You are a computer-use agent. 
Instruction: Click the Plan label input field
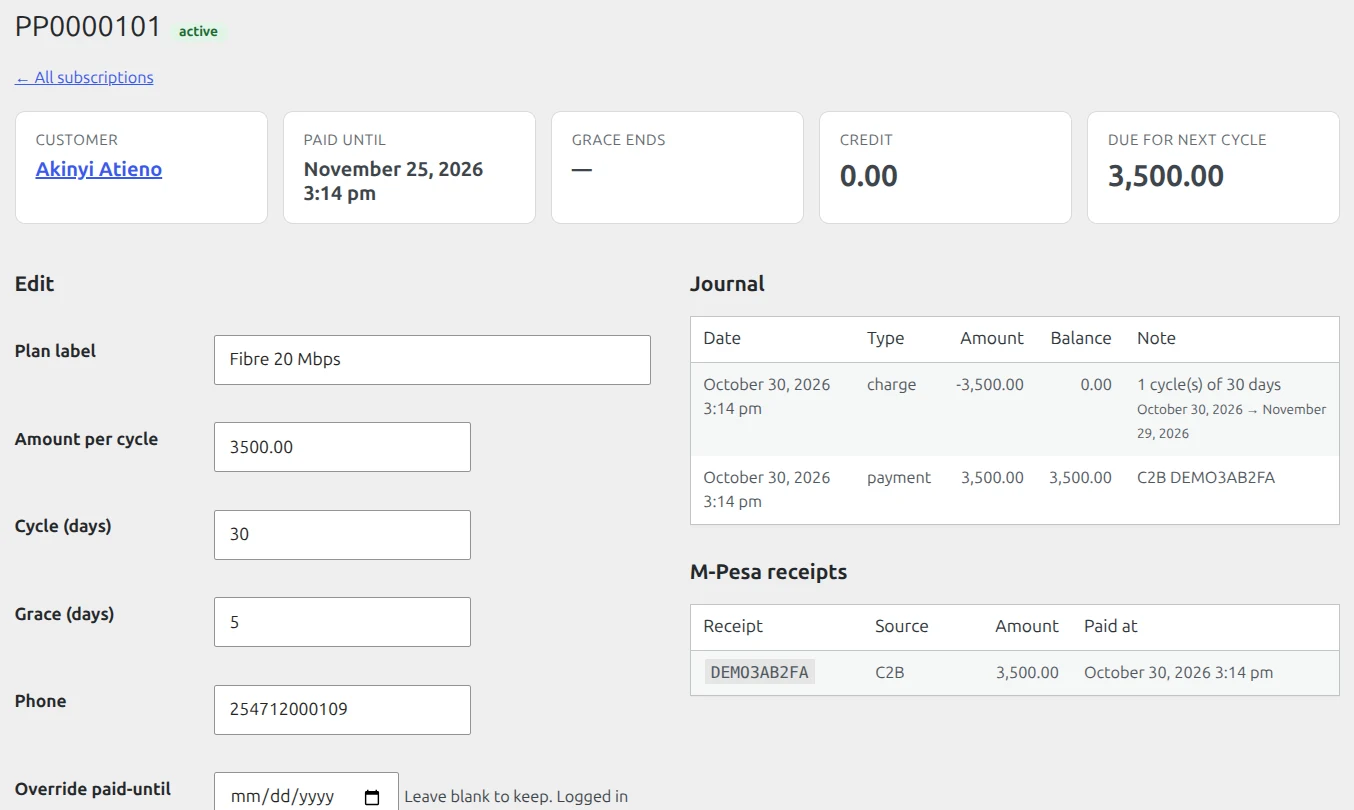pos(432,360)
